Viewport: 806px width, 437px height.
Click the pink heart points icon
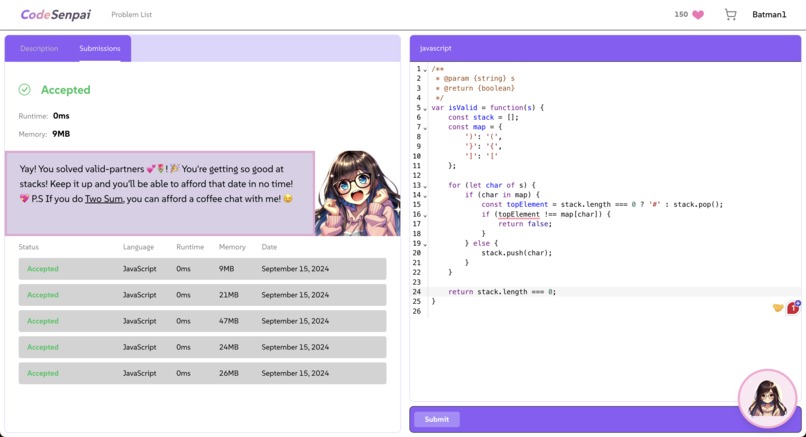tap(698, 15)
